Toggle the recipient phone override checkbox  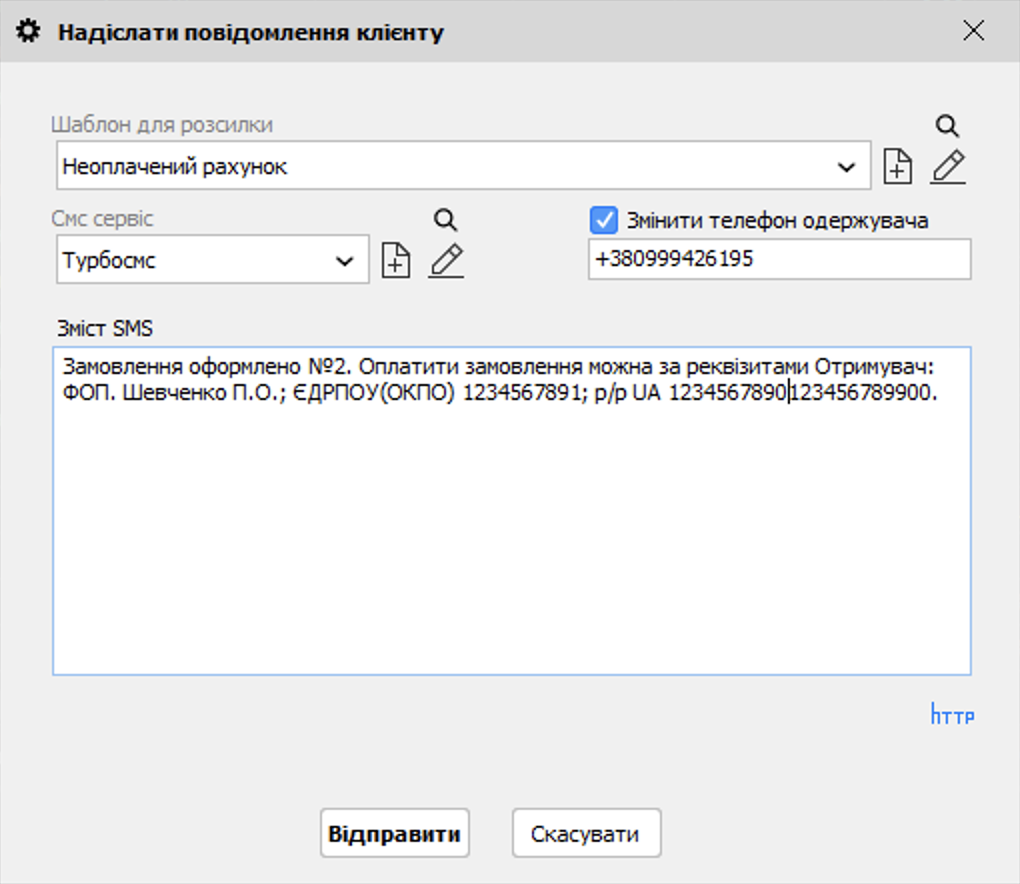point(603,219)
